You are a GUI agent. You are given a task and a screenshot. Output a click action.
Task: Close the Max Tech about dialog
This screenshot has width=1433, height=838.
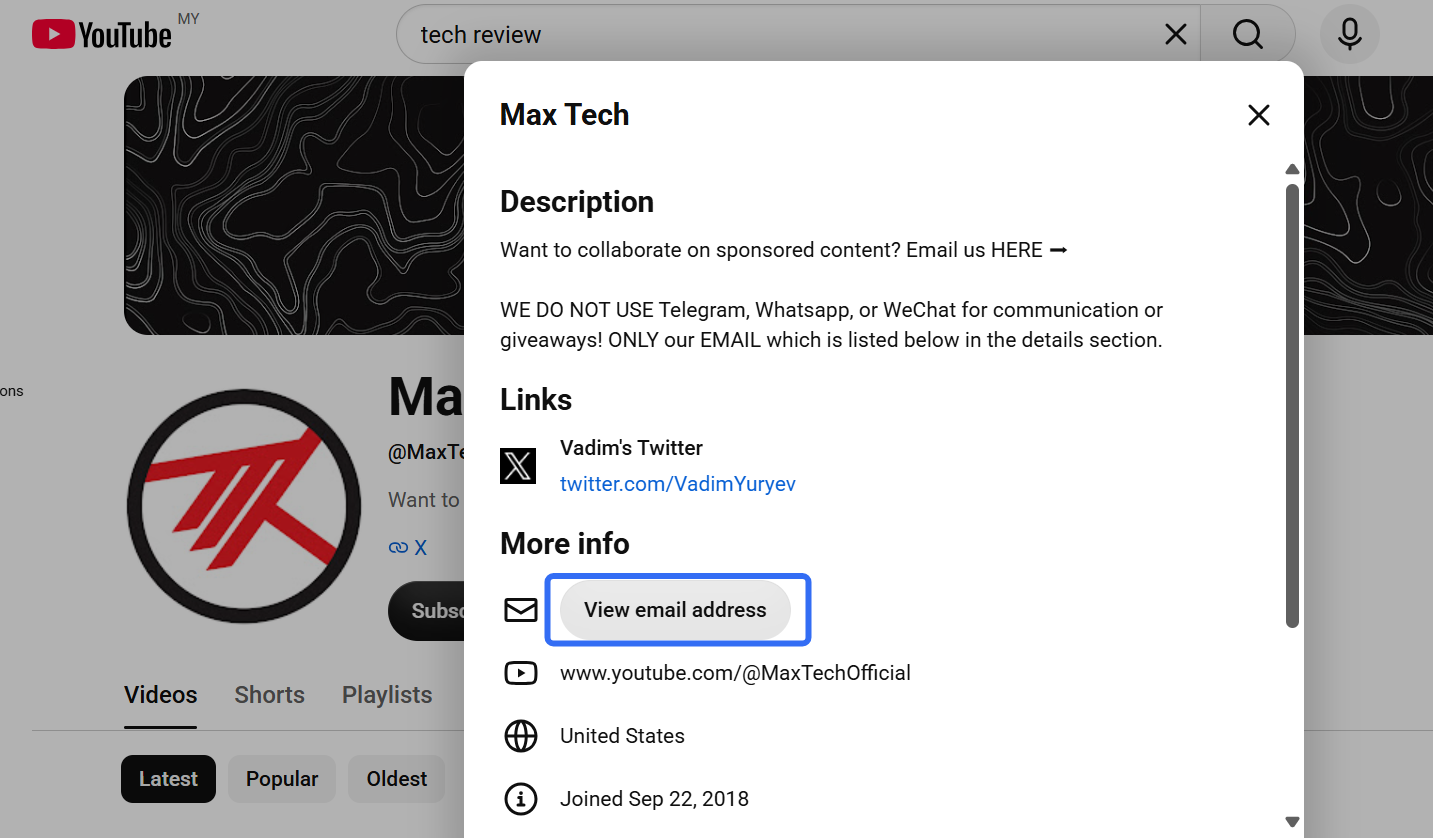coord(1259,115)
